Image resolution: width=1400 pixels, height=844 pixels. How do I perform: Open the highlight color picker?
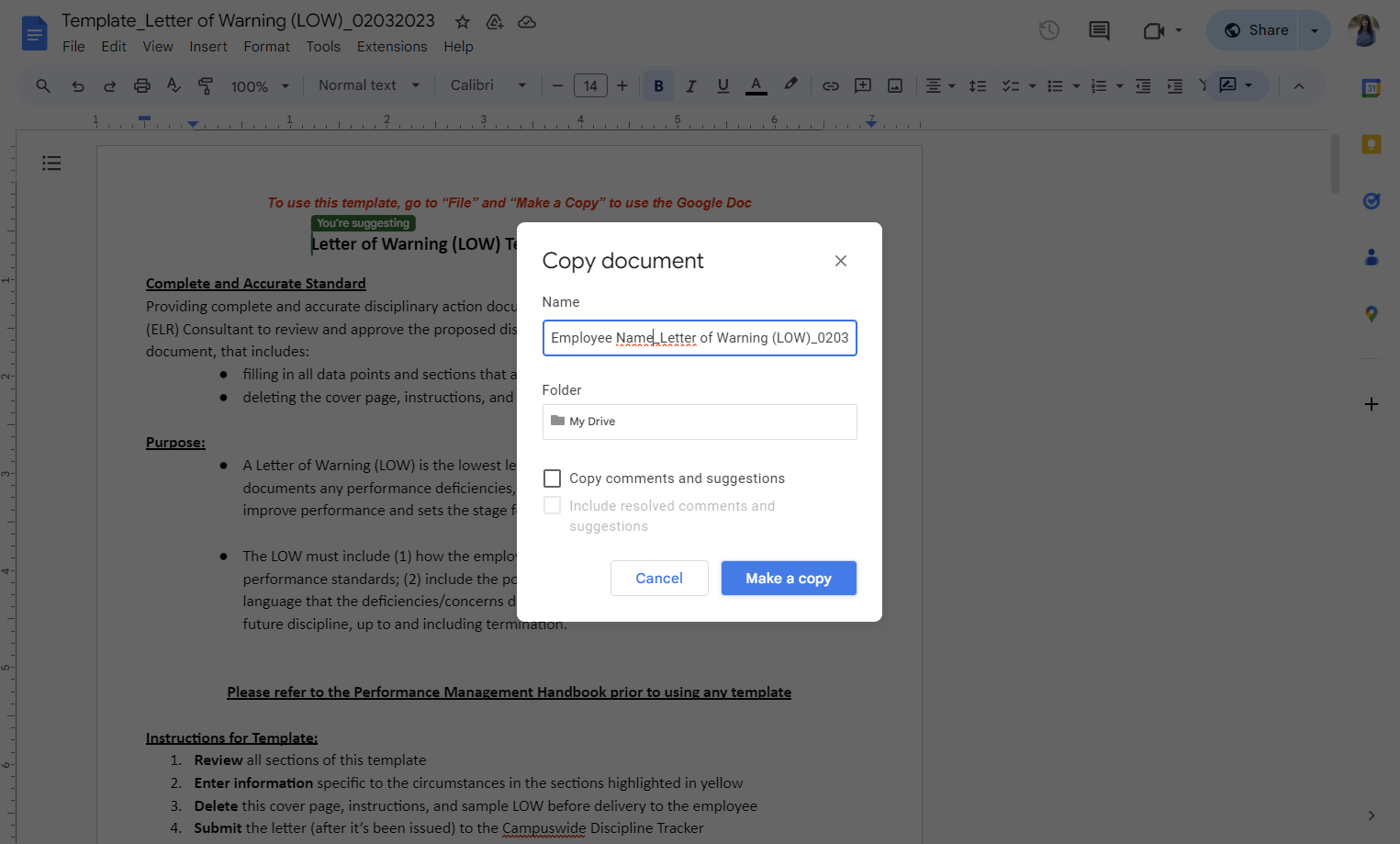coord(790,85)
